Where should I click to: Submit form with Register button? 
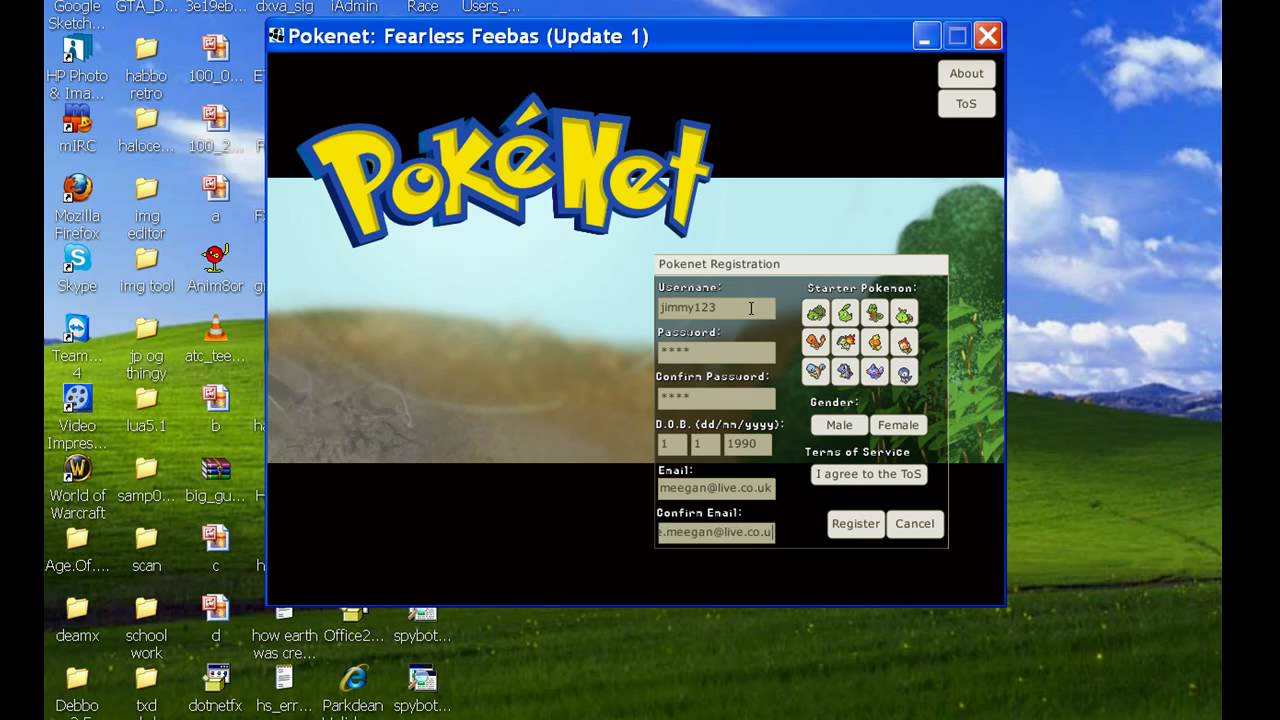856,524
